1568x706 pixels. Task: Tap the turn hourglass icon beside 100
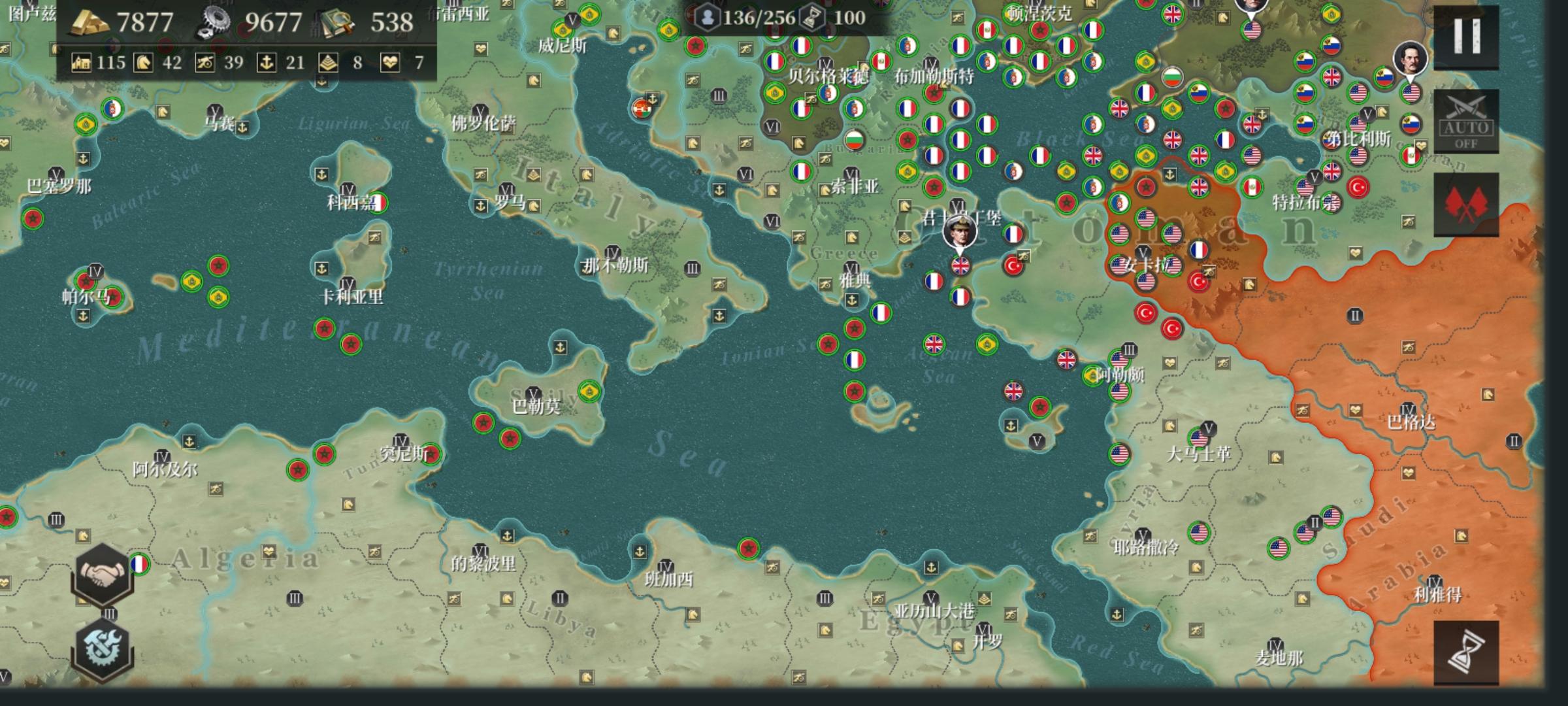pos(812,18)
